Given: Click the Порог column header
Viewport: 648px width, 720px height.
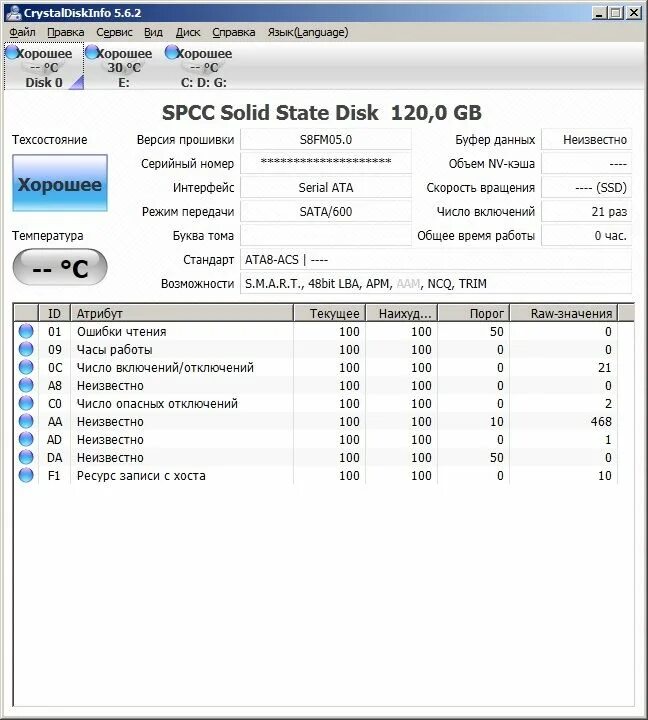Looking at the screenshot, I should (x=474, y=313).
